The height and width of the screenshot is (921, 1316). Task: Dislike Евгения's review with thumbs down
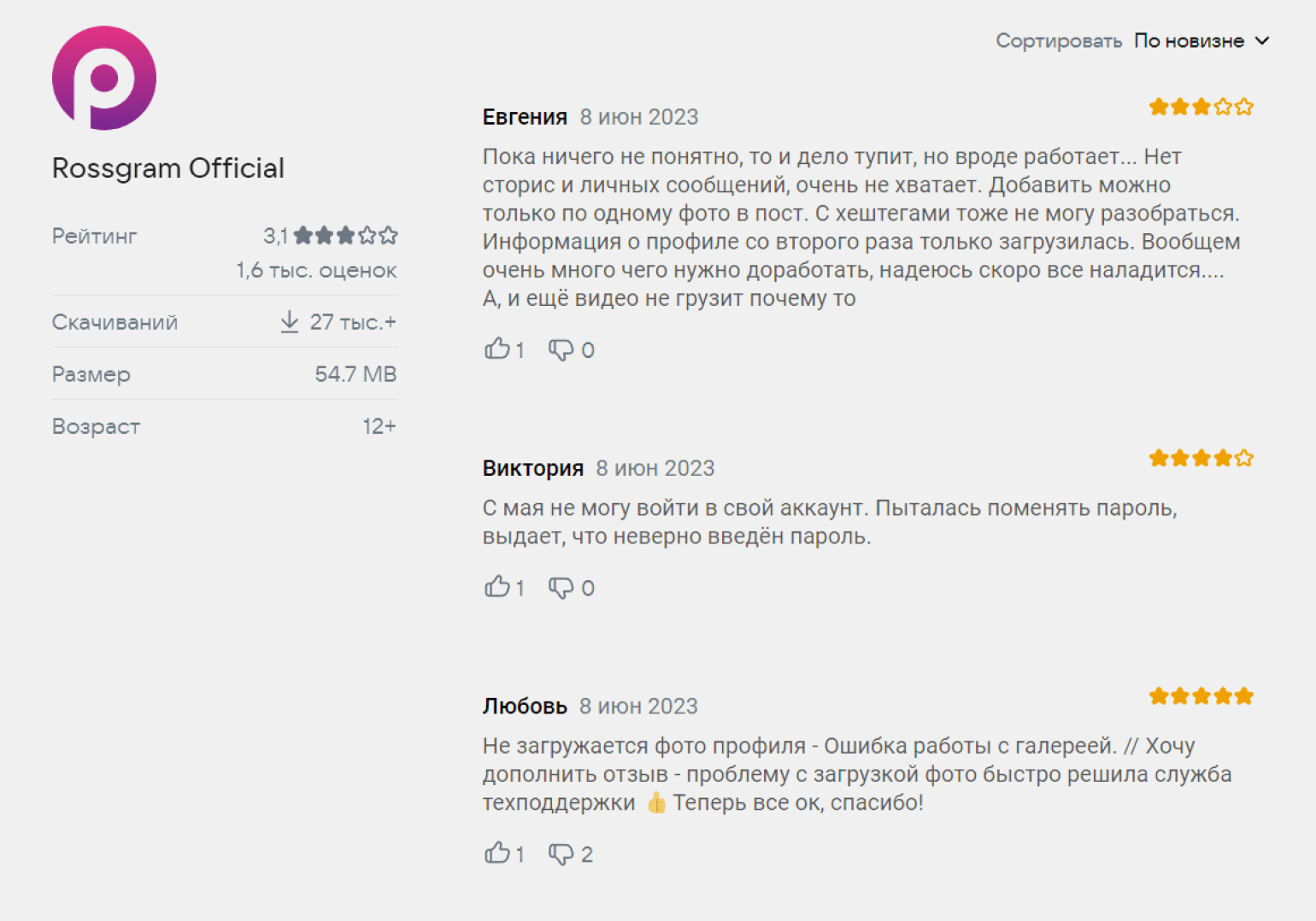561,349
